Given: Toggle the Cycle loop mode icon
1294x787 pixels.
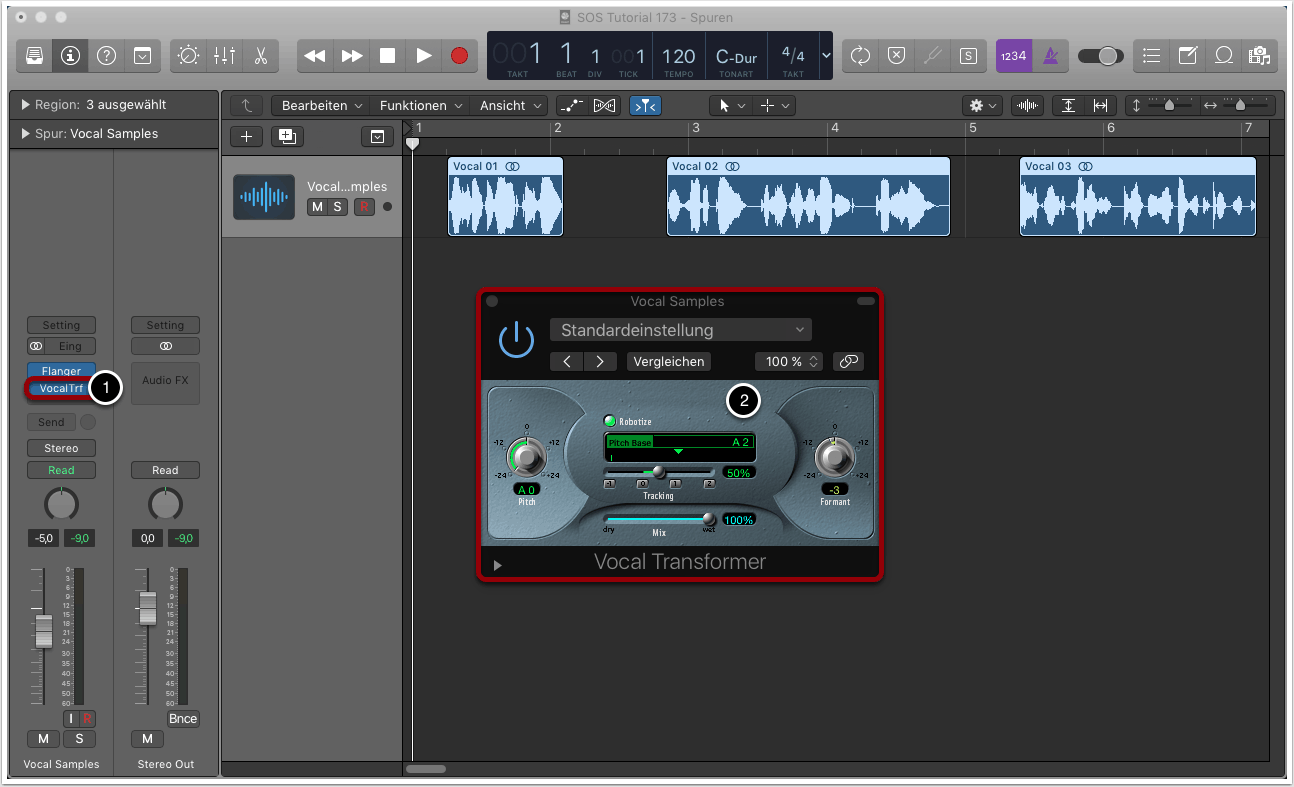Looking at the screenshot, I should (x=860, y=56).
